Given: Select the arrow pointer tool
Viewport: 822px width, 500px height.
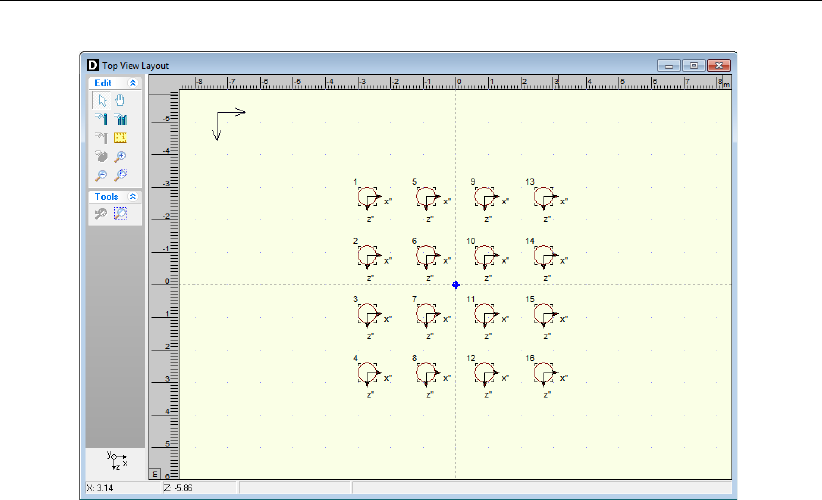Looking at the screenshot, I should pyautogui.click(x=101, y=100).
